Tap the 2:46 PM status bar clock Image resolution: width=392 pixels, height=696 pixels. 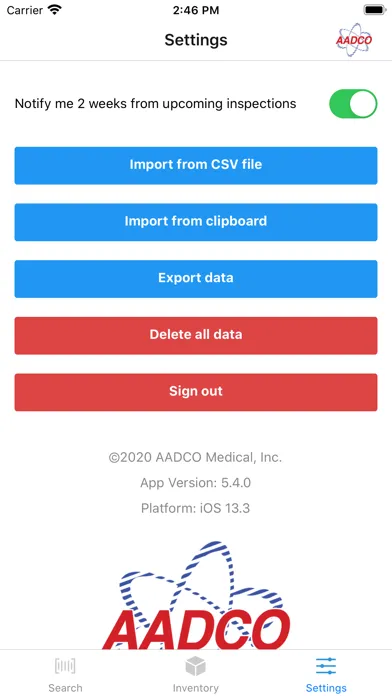tap(196, 10)
